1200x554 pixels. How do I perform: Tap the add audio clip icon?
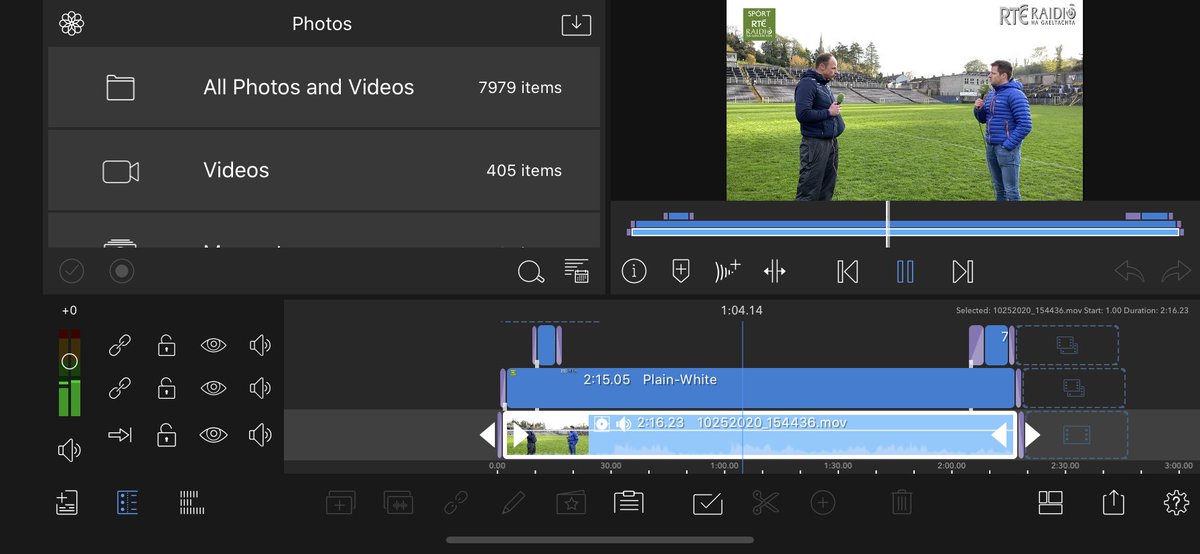click(x=399, y=503)
